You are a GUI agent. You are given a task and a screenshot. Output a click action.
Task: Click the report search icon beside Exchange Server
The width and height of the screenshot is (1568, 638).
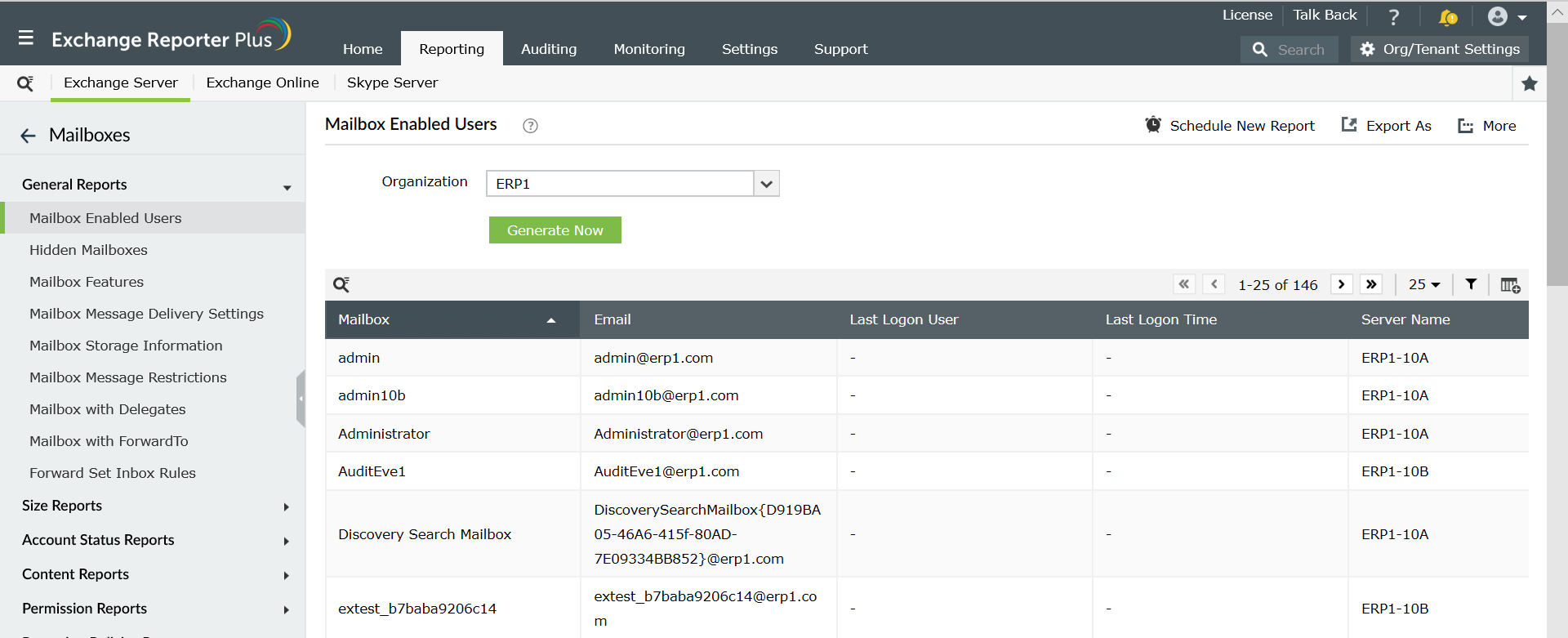point(25,83)
